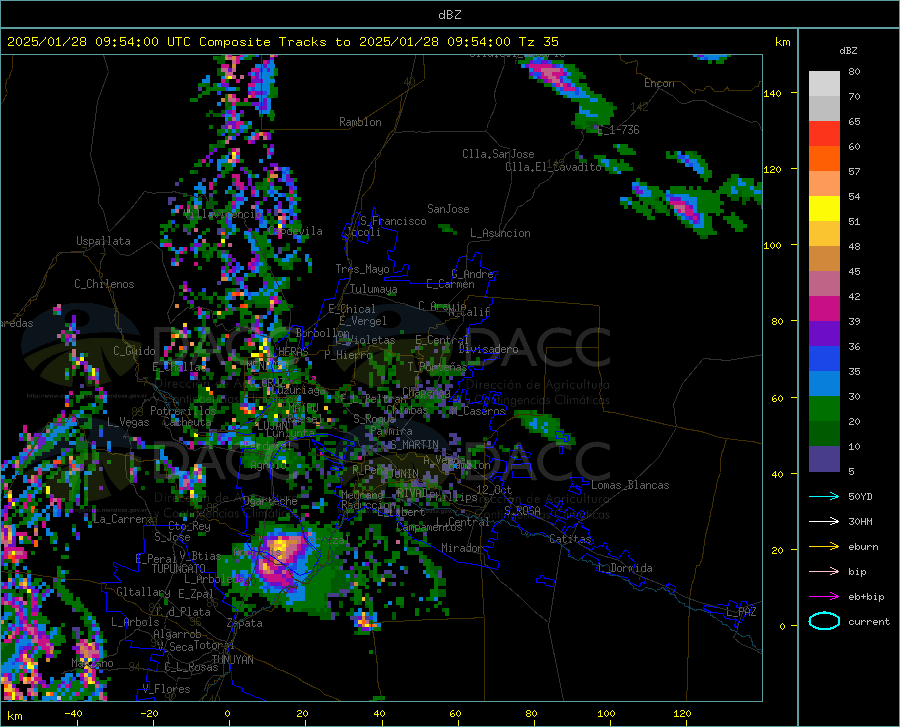Click the '120' tick on bottom km axis

coord(682,714)
